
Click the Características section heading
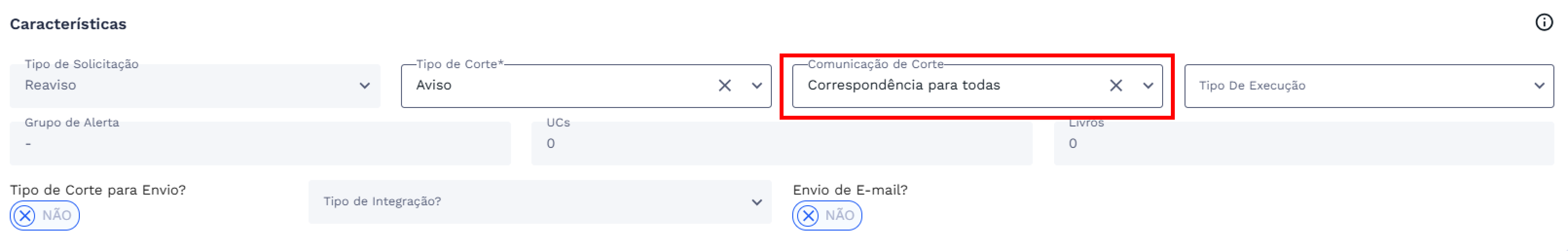pyautogui.click(x=68, y=24)
